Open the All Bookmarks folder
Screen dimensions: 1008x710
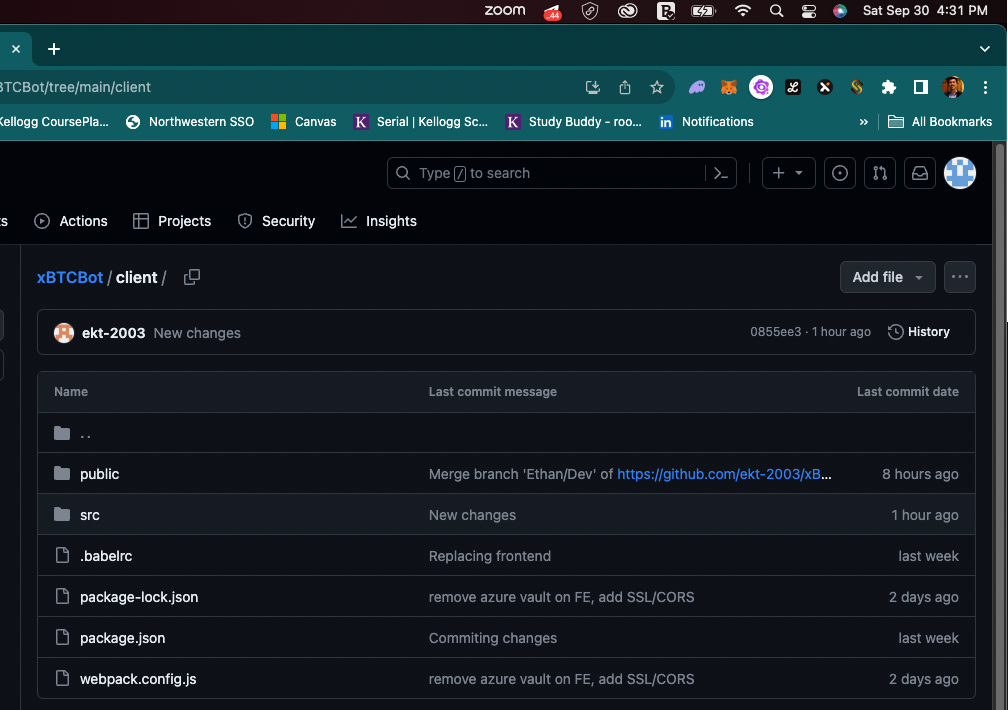939,122
